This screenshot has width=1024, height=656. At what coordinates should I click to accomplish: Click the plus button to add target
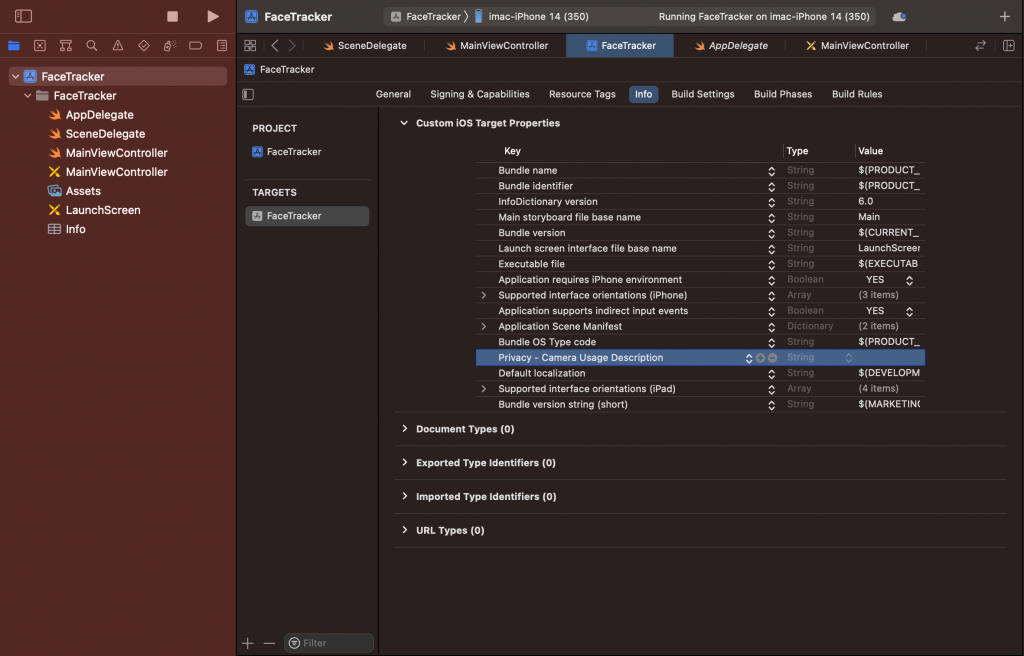[248, 644]
